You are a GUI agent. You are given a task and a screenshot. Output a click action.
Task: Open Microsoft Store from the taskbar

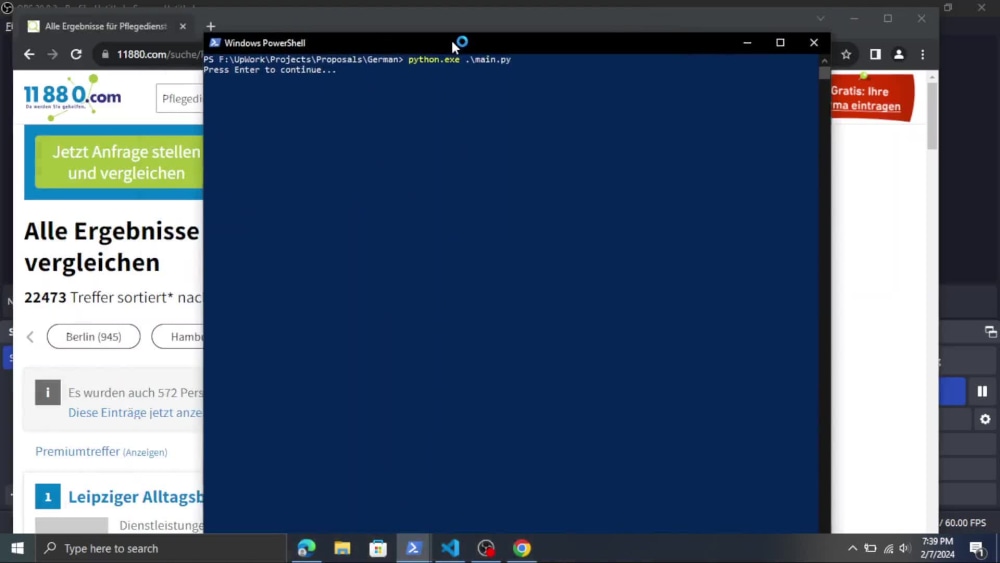[x=378, y=548]
